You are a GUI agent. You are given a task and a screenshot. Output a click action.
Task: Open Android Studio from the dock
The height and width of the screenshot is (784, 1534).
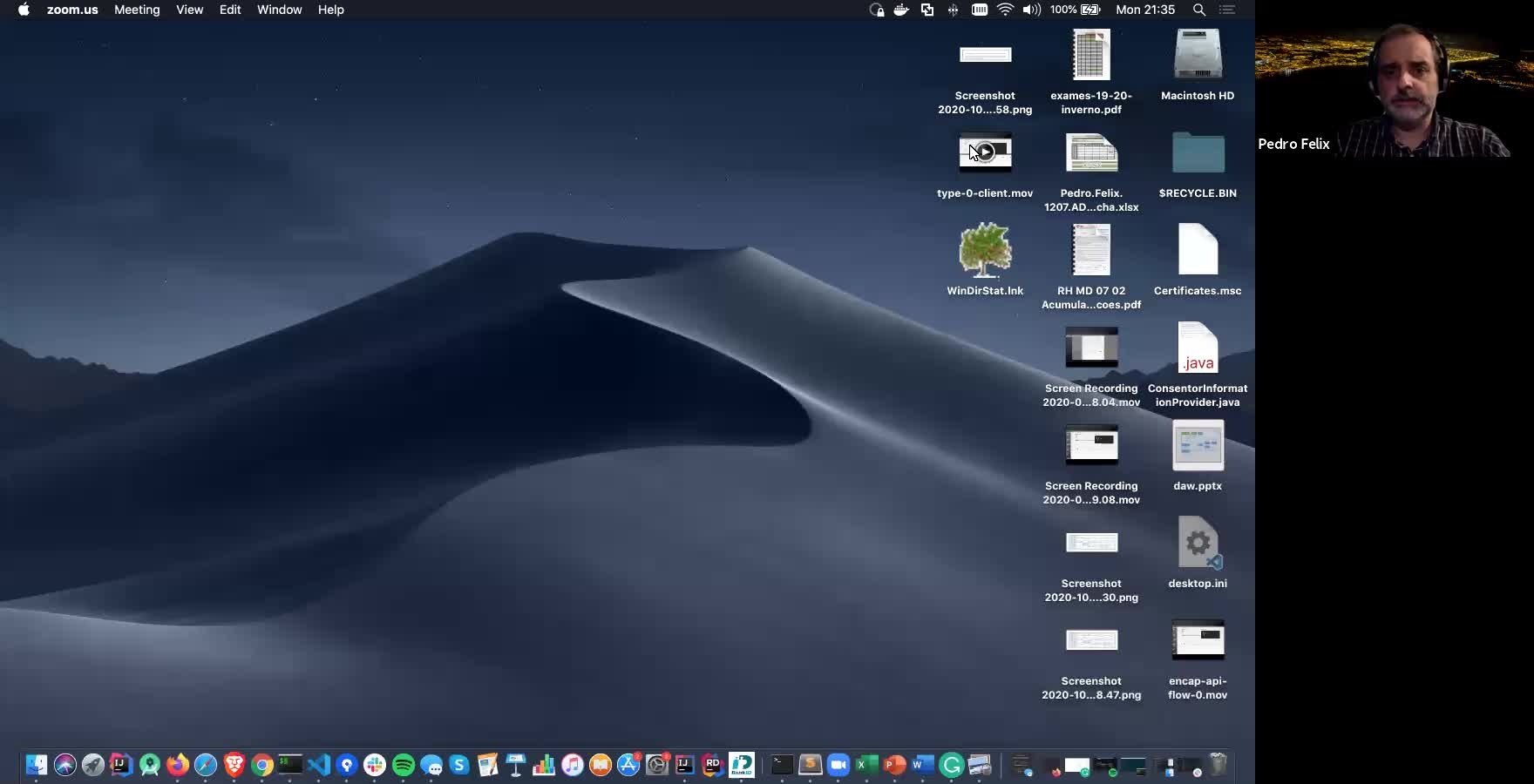pyautogui.click(x=150, y=765)
